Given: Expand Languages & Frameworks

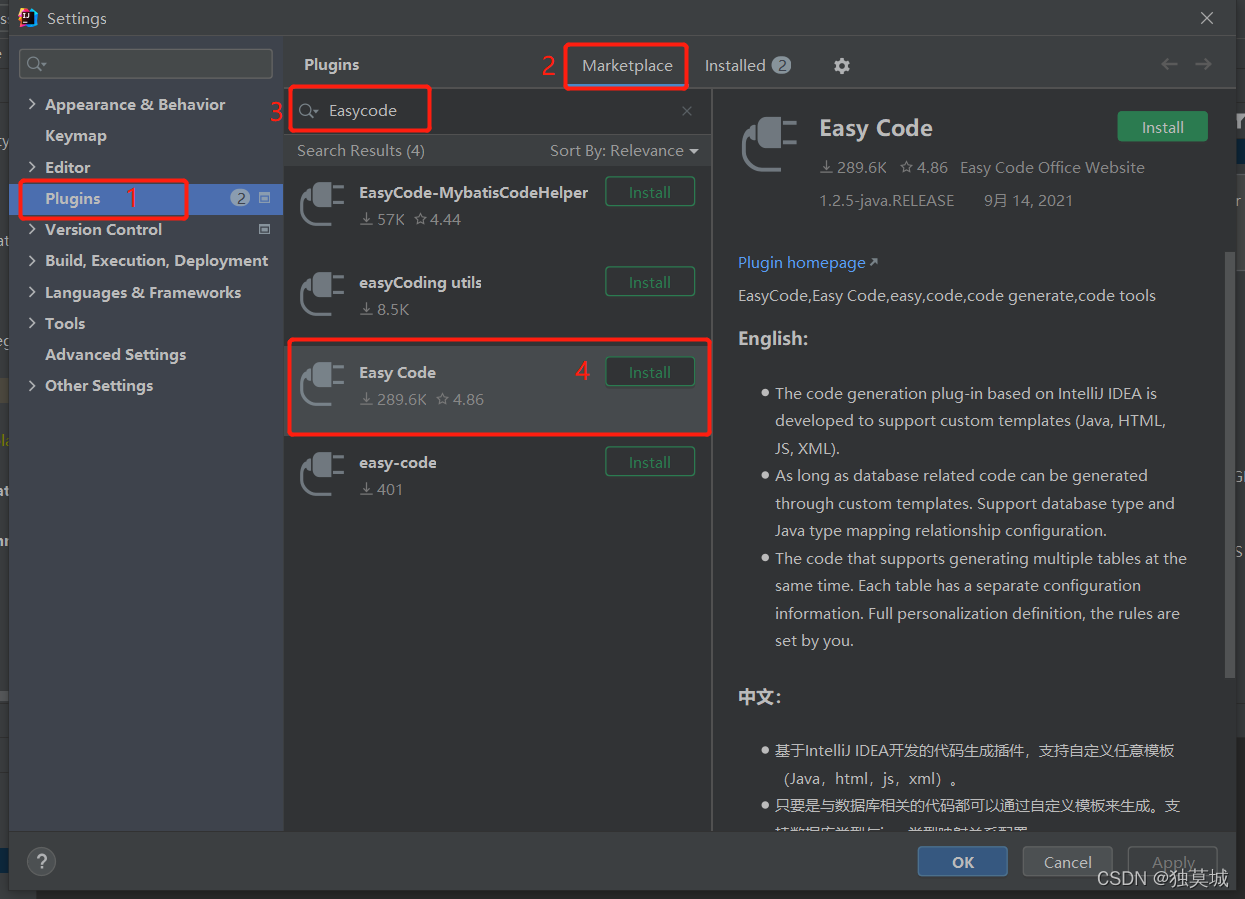Looking at the screenshot, I should pyautogui.click(x=32, y=292).
